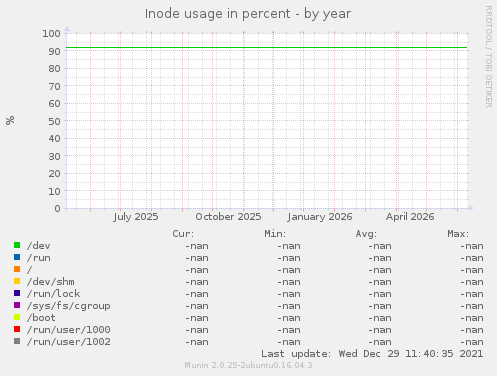Click the Cur: column header

pyautogui.click(x=183, y=234)
